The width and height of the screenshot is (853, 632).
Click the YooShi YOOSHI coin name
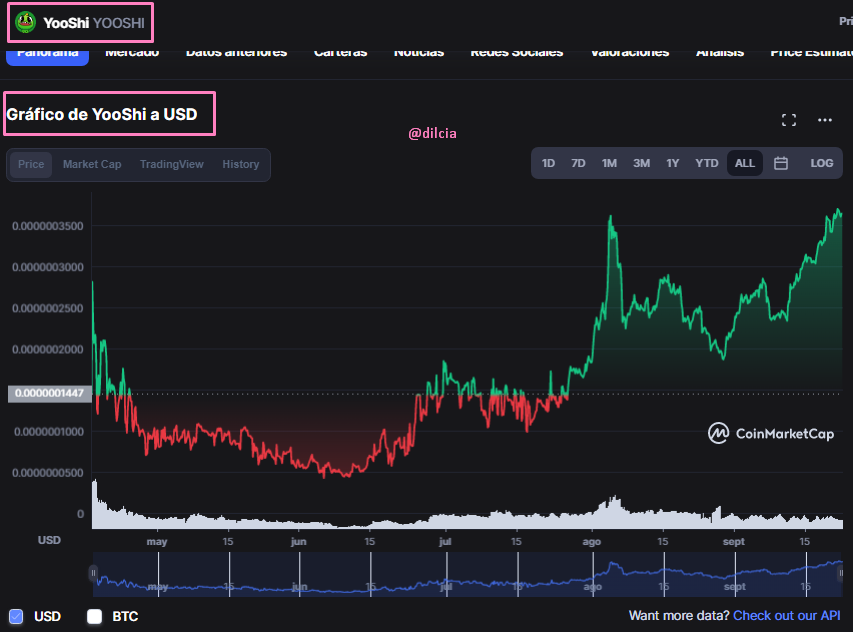(x=94, y=23)
